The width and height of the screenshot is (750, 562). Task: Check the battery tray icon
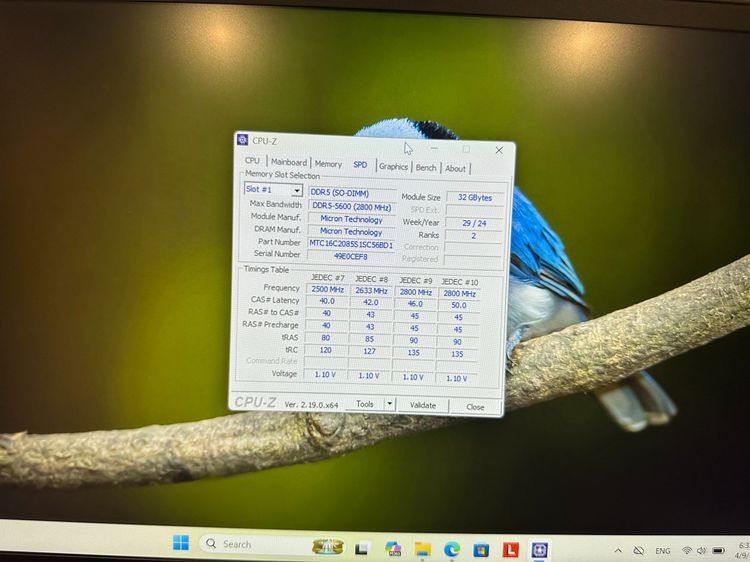(718, 551)
